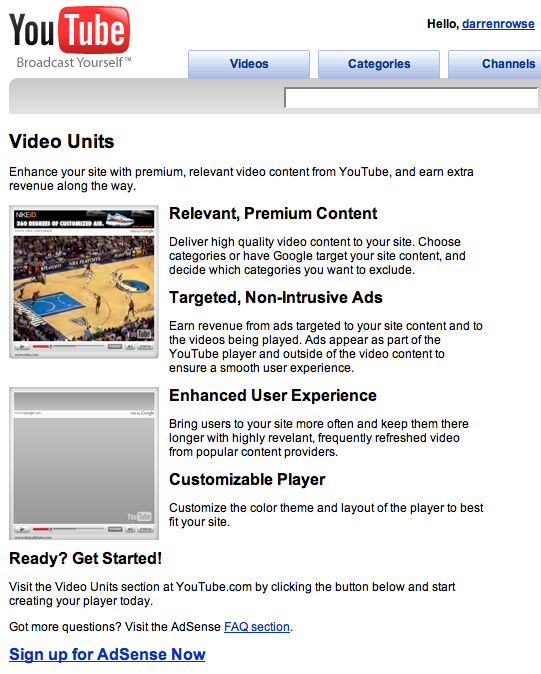Switch to the Categories tab
The image size is (541, 674).
tap(379, 64)
